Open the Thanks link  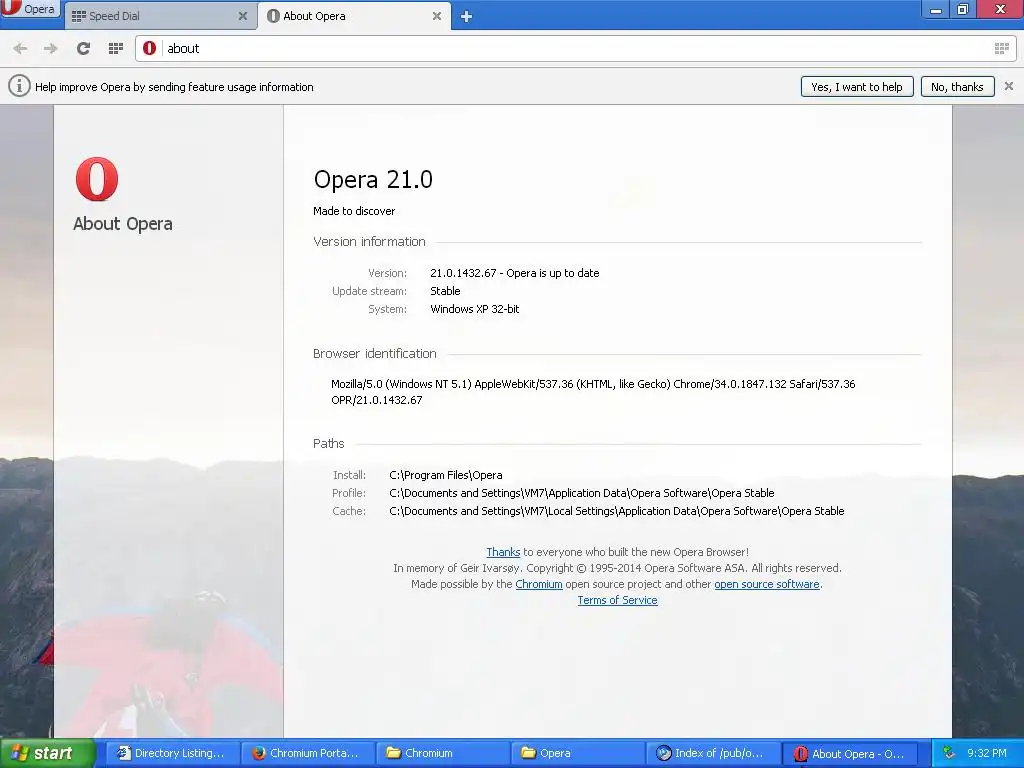(503, 552)
